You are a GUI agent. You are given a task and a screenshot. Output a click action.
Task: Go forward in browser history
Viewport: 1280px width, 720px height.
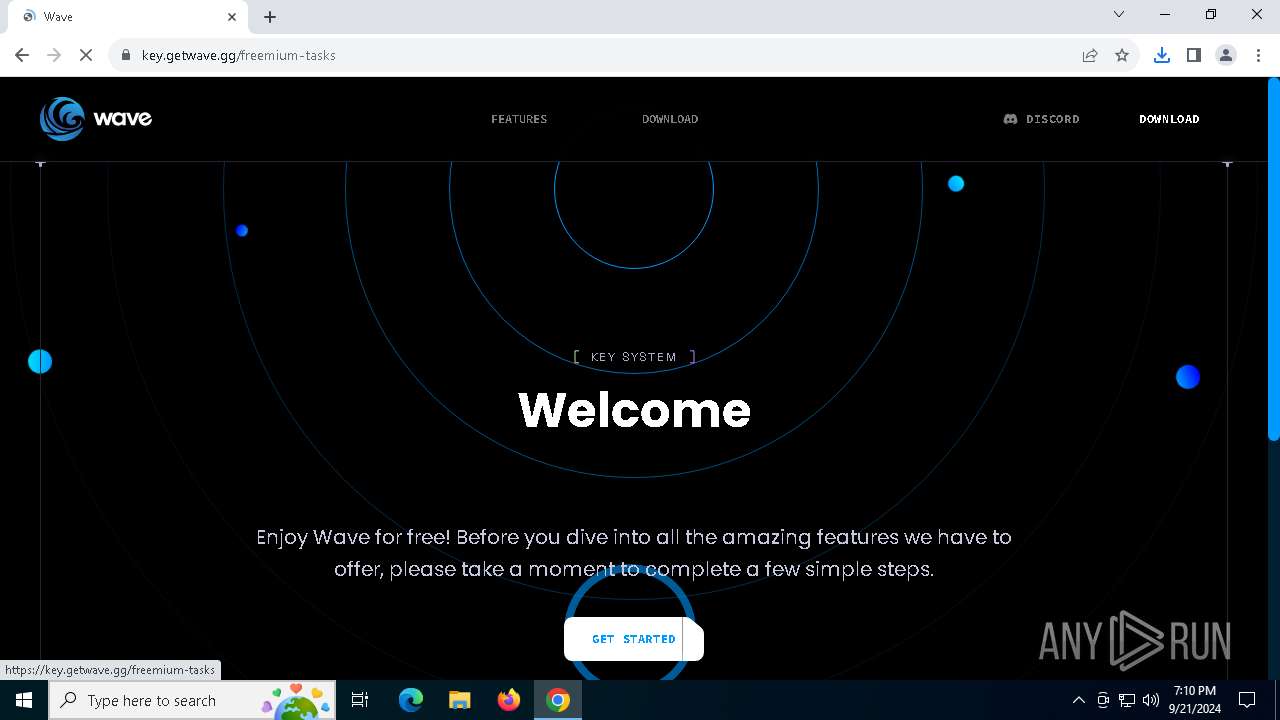[x=54, y=55]
